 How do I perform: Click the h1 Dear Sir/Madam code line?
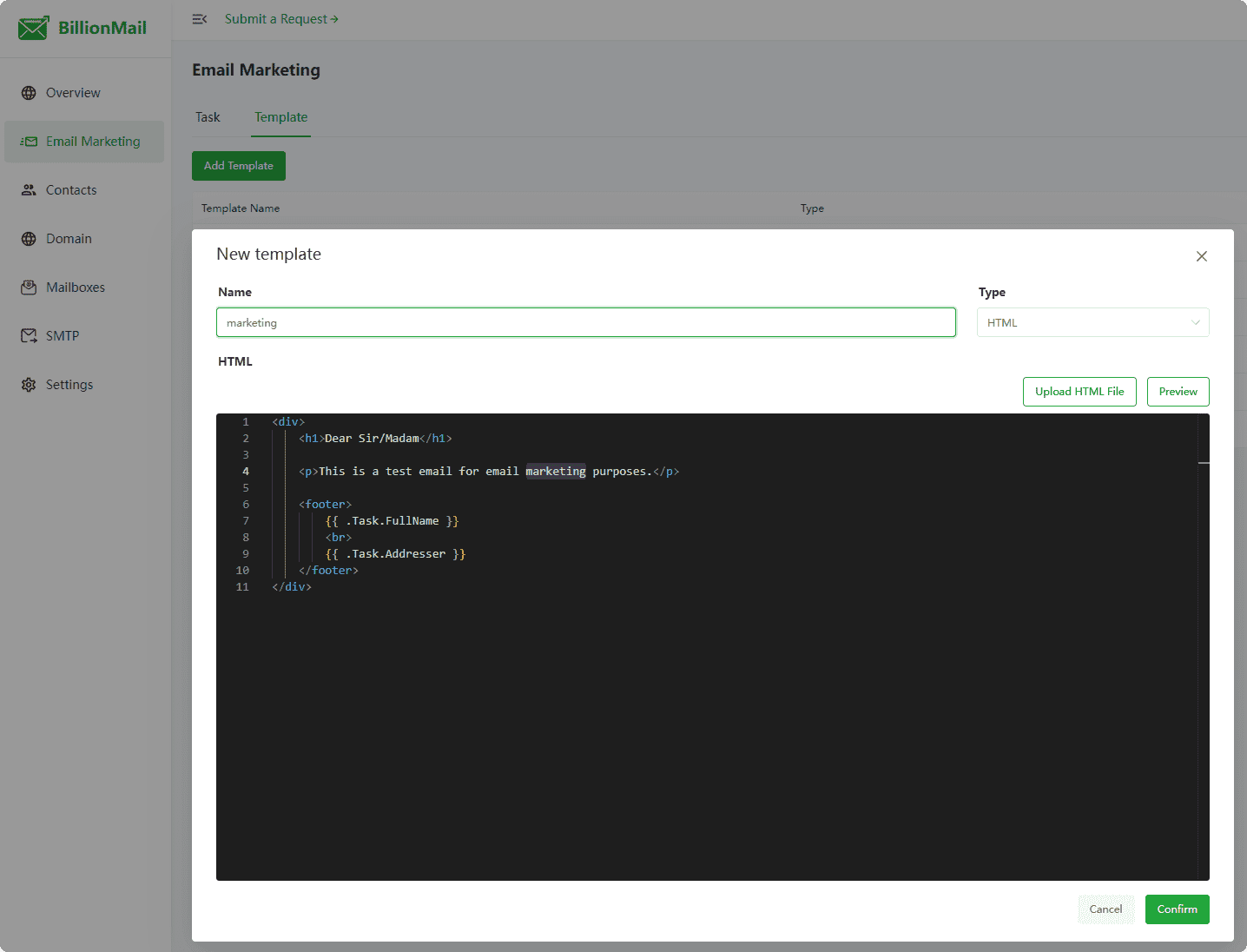[375, 439]
